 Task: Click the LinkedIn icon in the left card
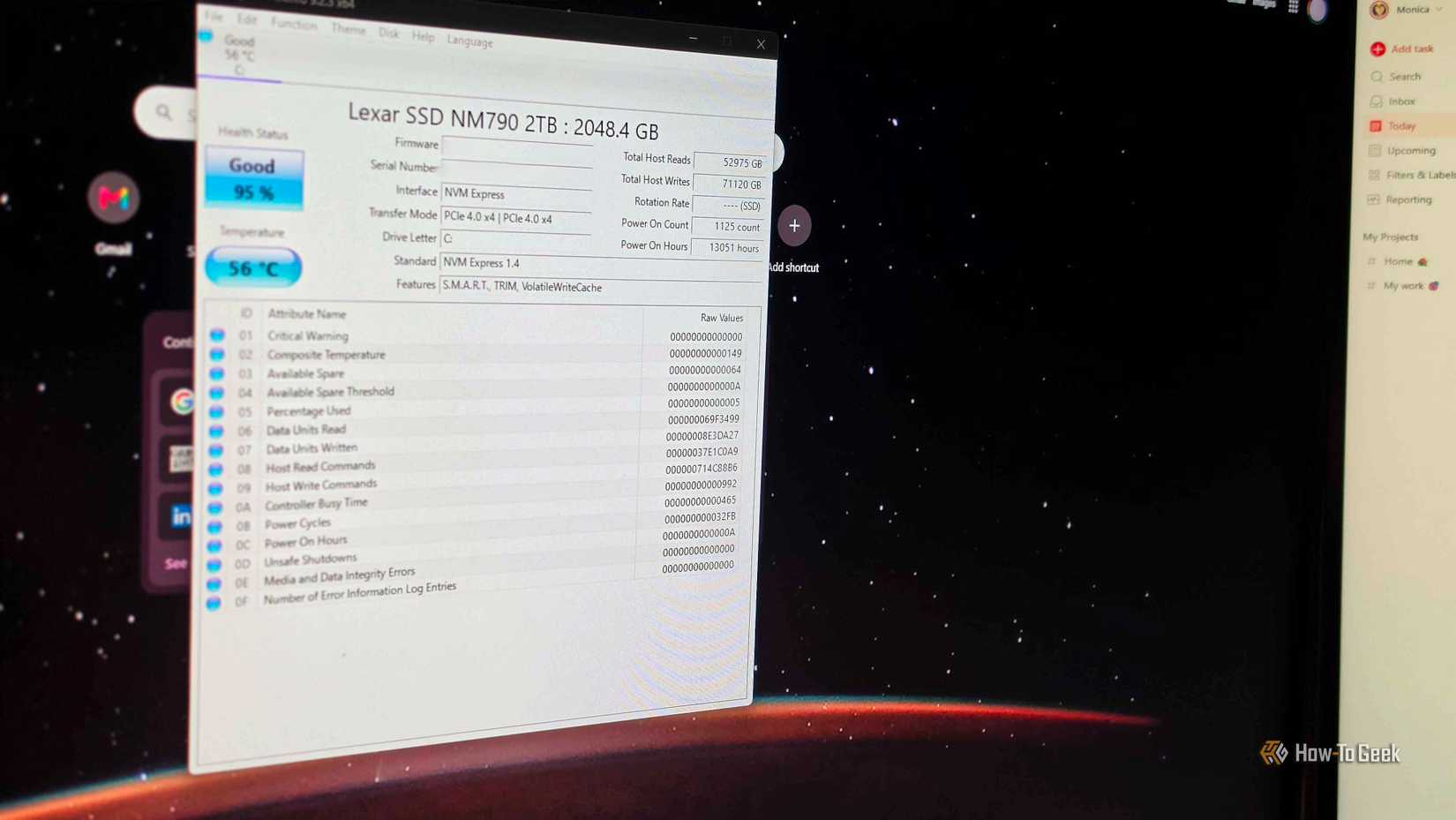pyautogui.click(x=181, y=516)
